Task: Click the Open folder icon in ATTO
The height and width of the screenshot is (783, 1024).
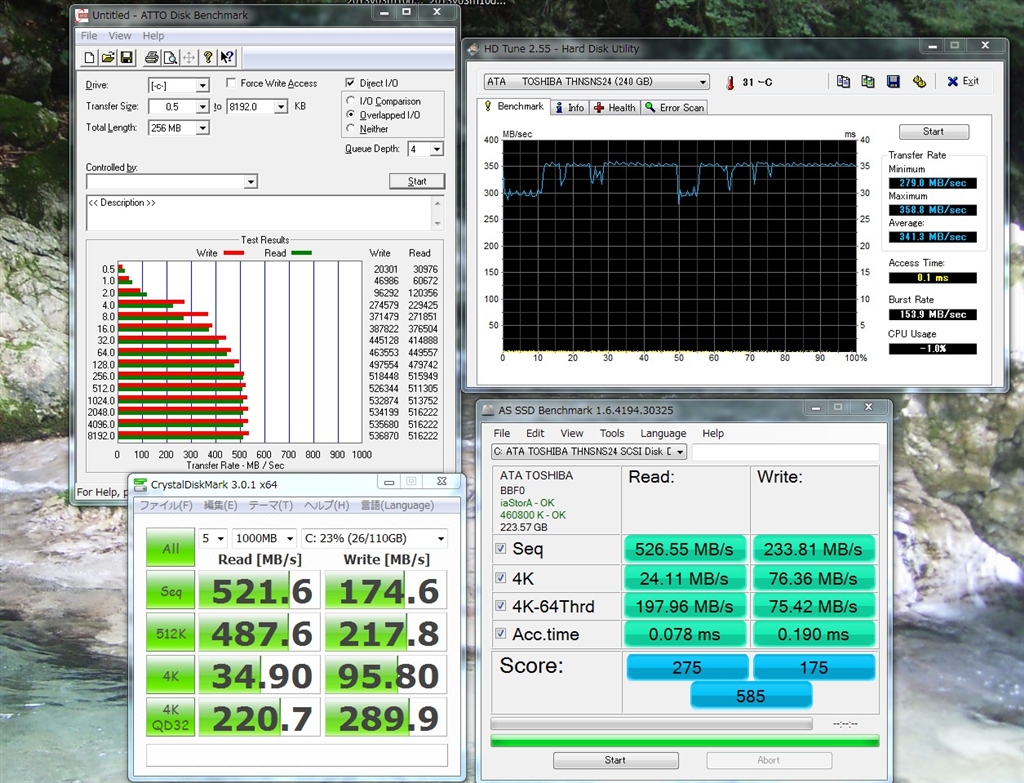Action: 108,57
